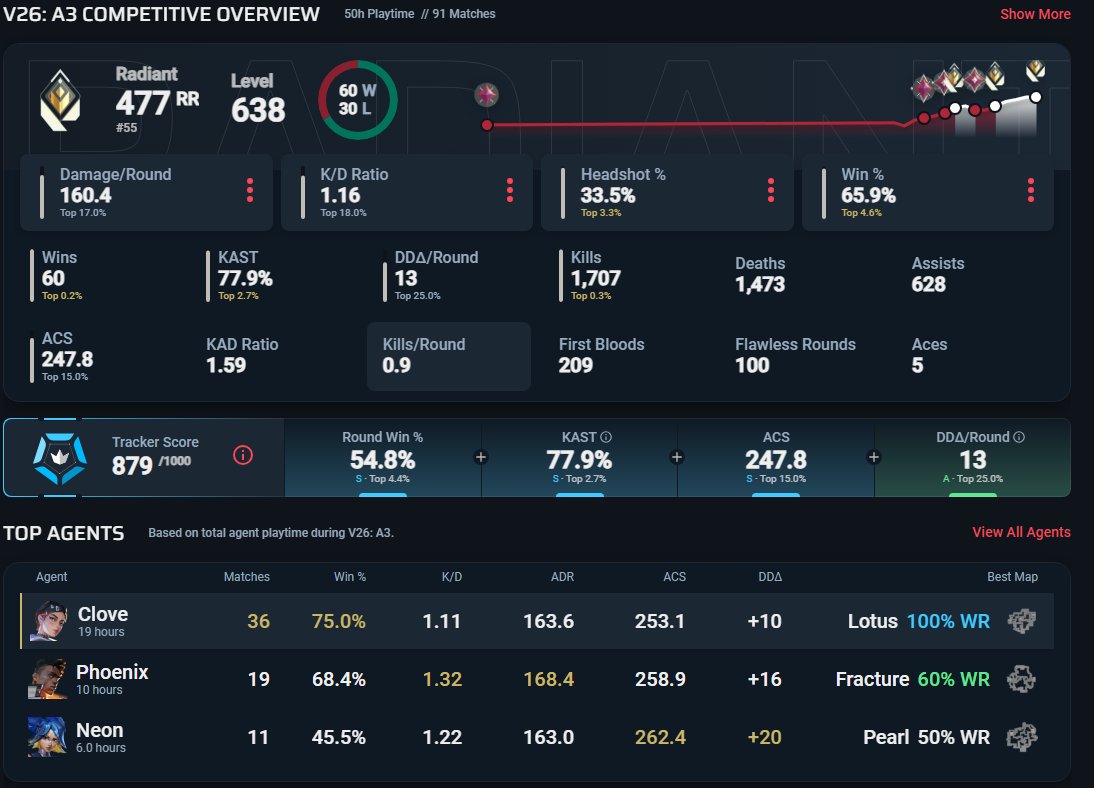Click Phoenix's 1.32 K/D value
This screenshot has height=788, width=1094.
(x=442, y=678)
